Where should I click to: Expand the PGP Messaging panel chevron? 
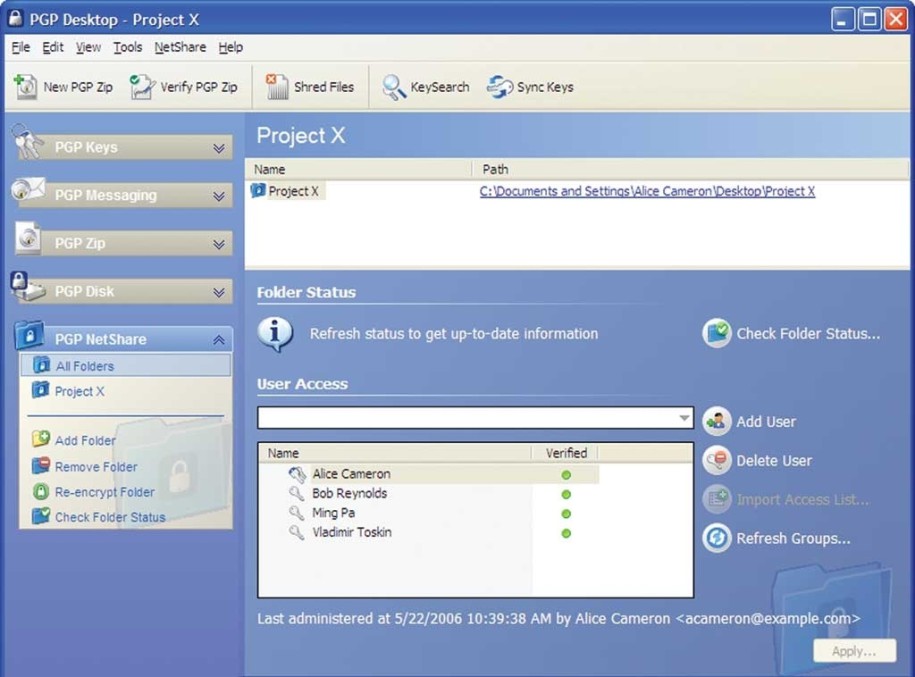pyautogui.click(x=219, y=196)
